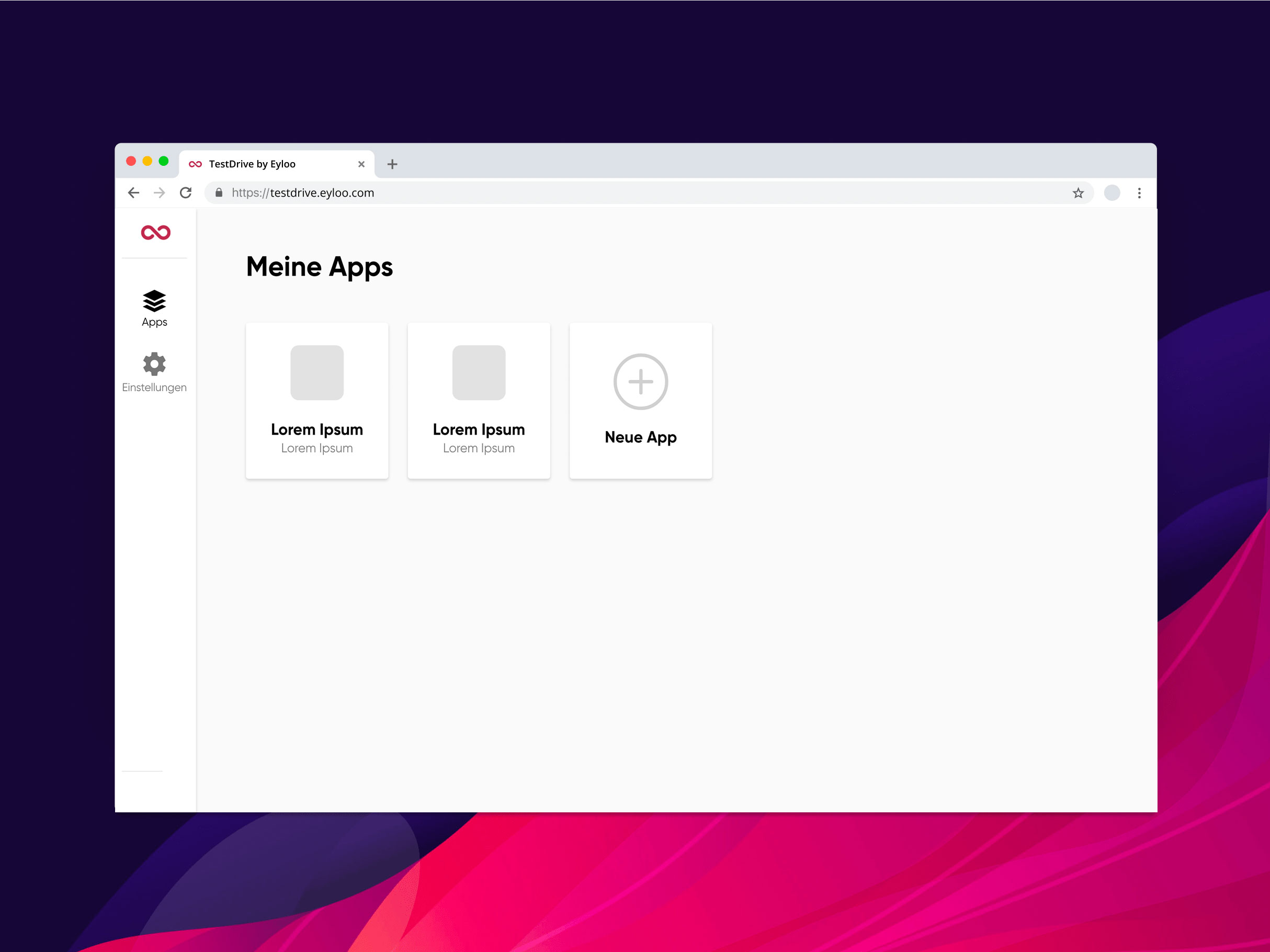The image size is (1270, 952).
Task: Click the circled plus icon for new app
Action: tap(640, 382)
